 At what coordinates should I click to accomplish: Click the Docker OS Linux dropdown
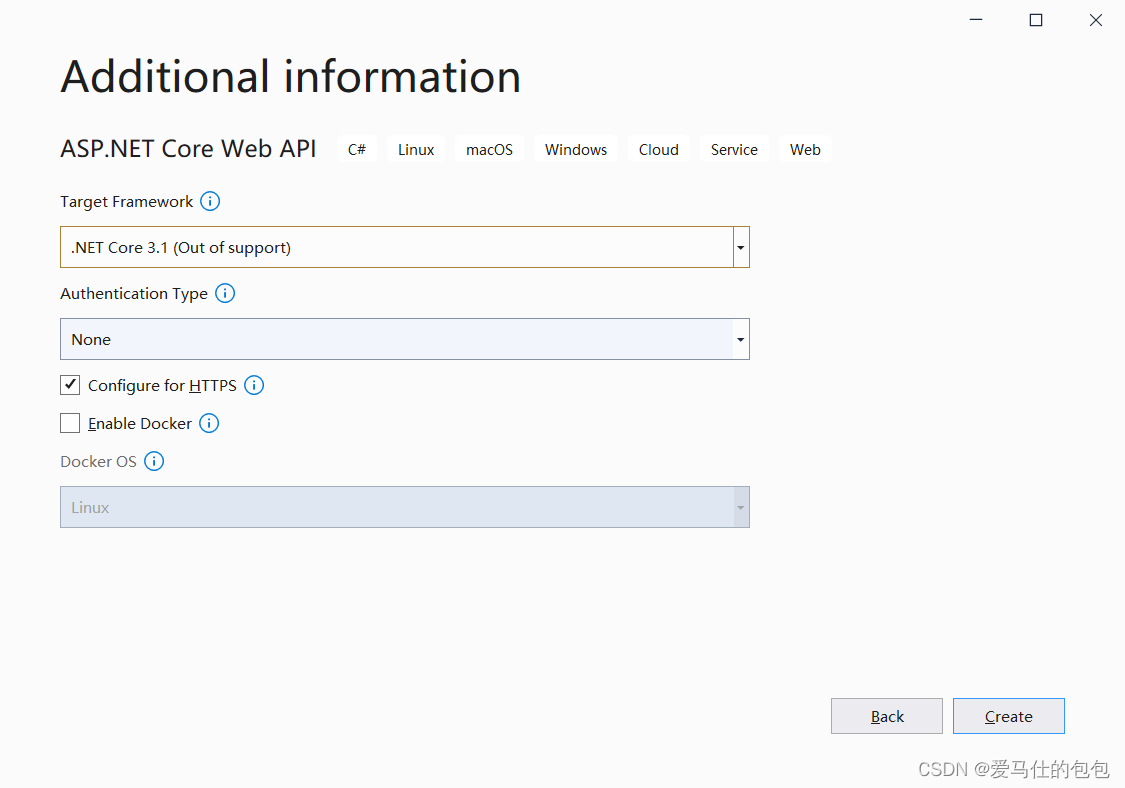(x=405, y=507)
